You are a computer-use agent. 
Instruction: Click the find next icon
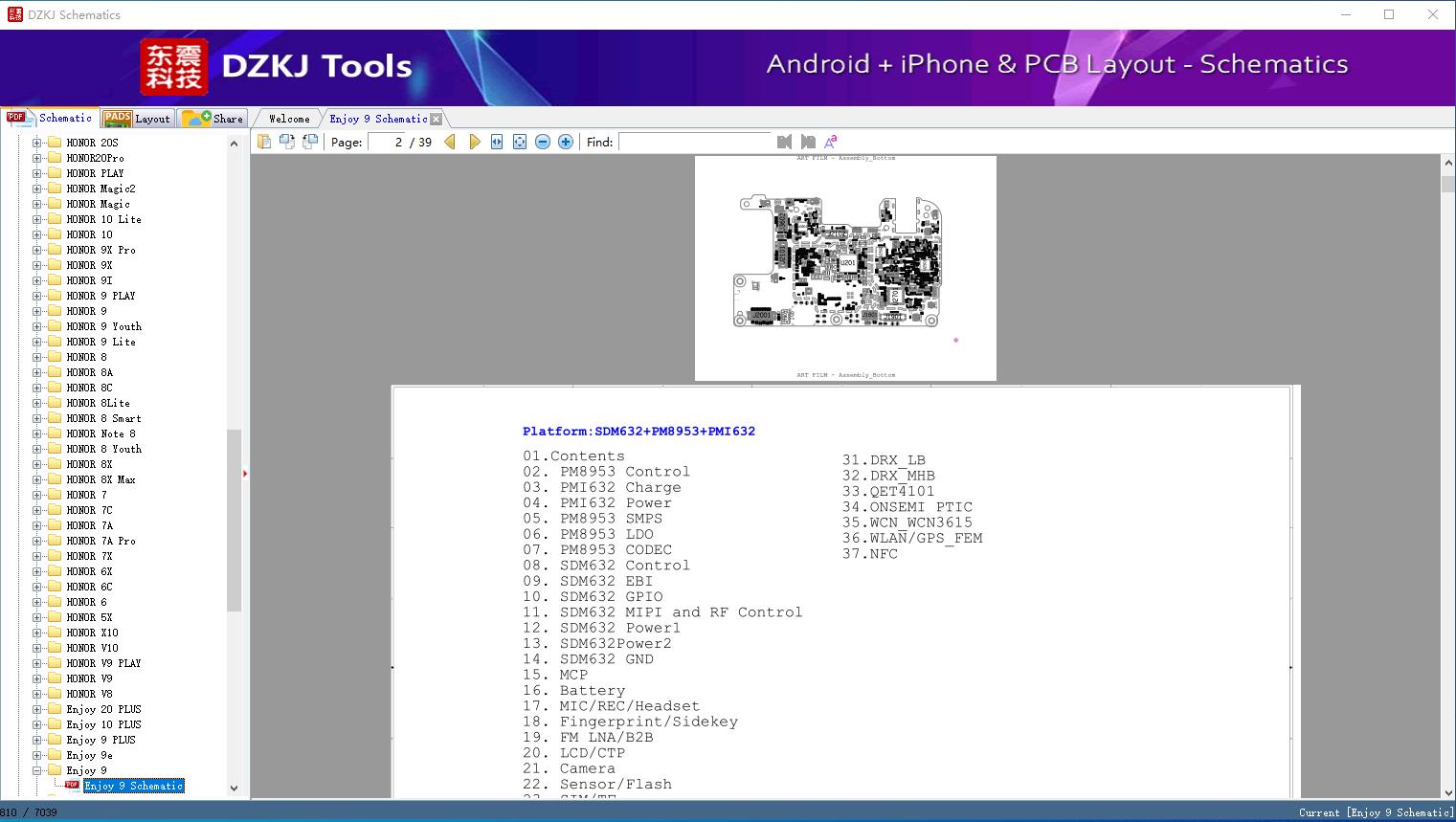tap(807, 142)
